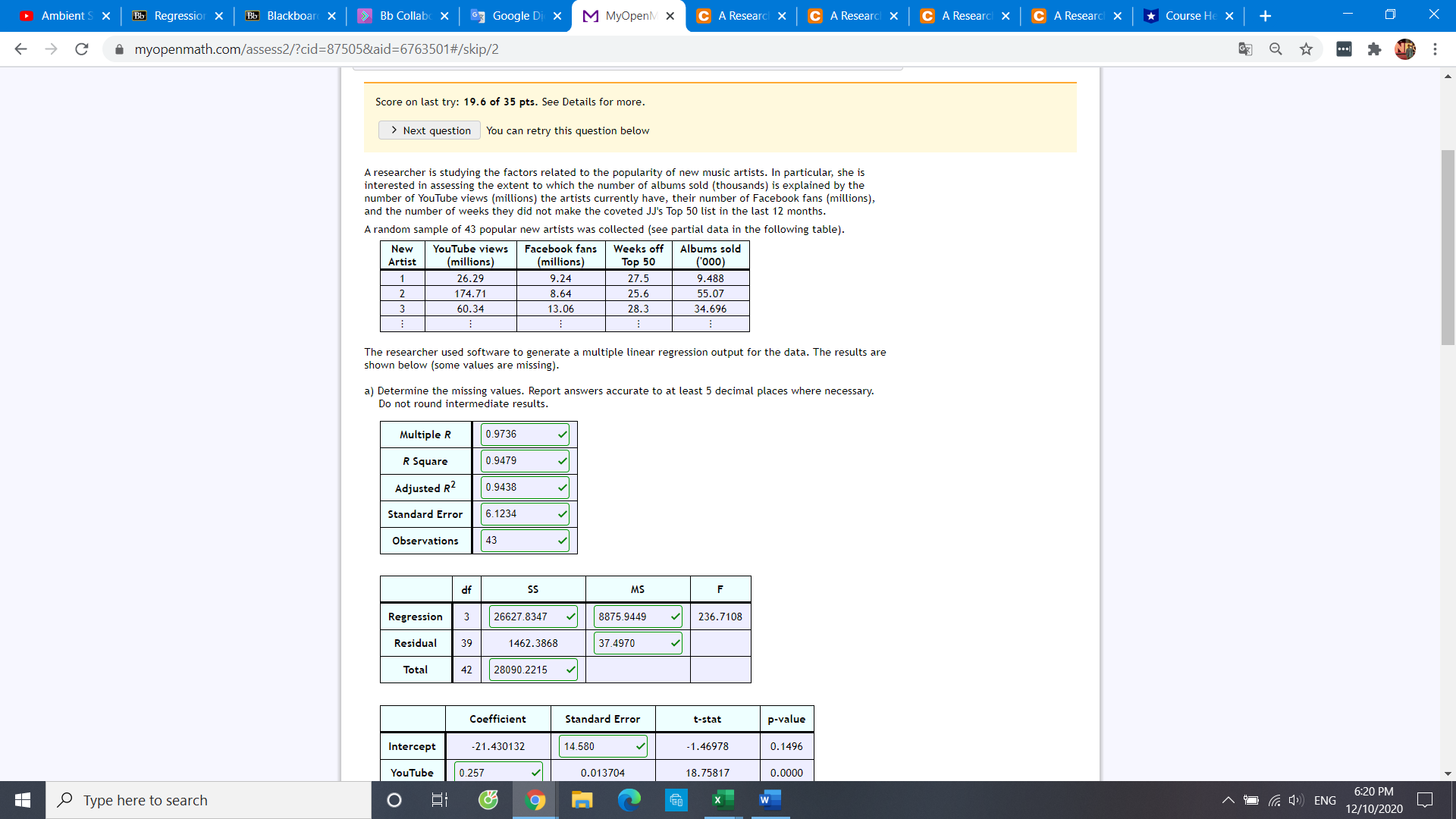Screen dimensions: 1456x819
Task: Bookmark this page with star icon
Action: pos(1306,49)
